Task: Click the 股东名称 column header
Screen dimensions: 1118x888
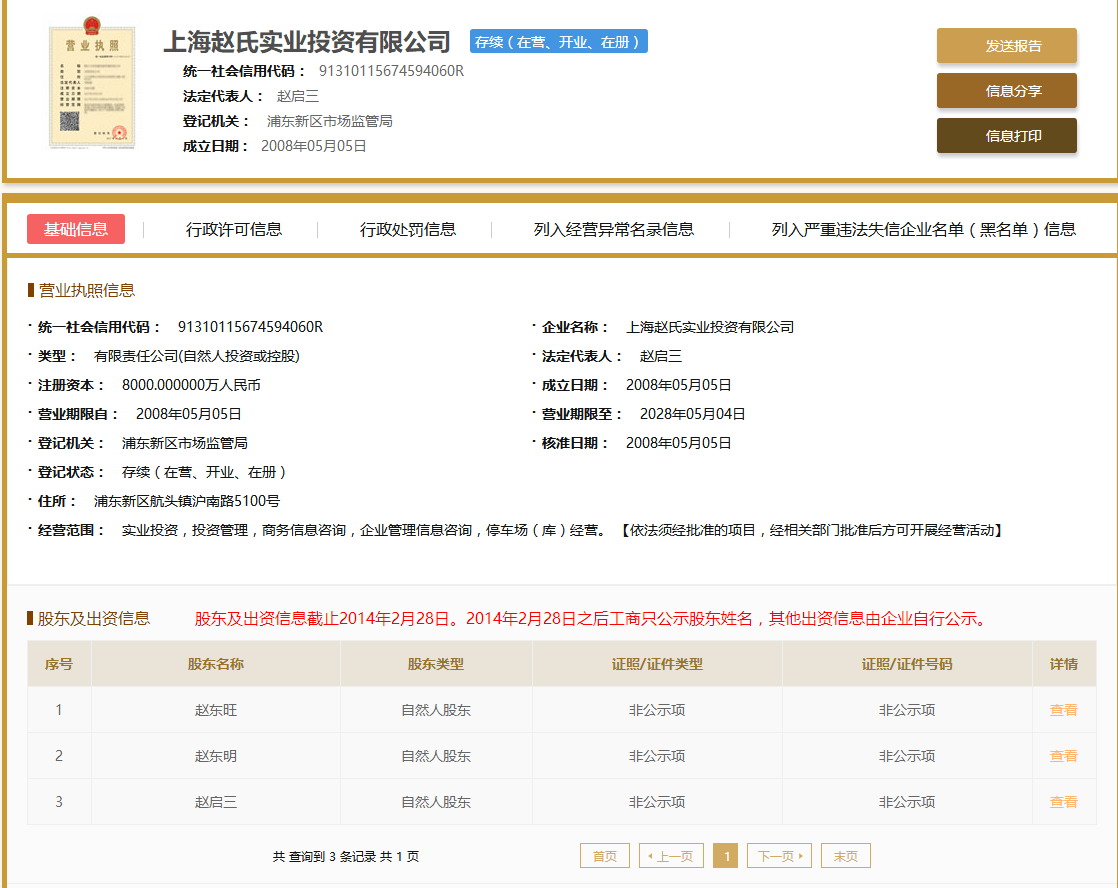Action: pos(216,664)
